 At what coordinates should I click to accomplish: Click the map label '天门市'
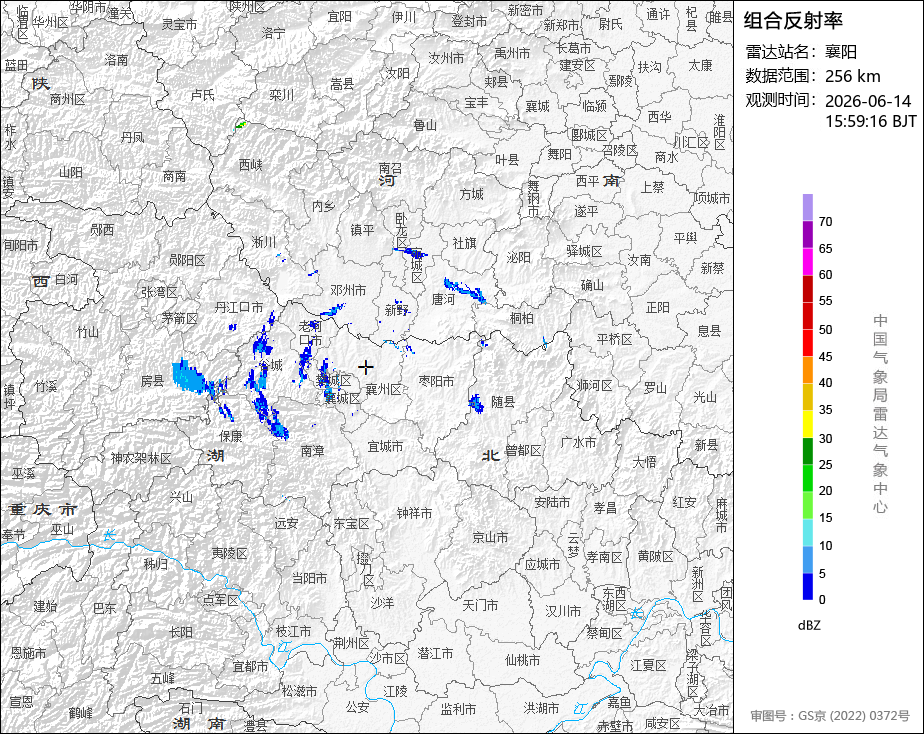[480, 605]
